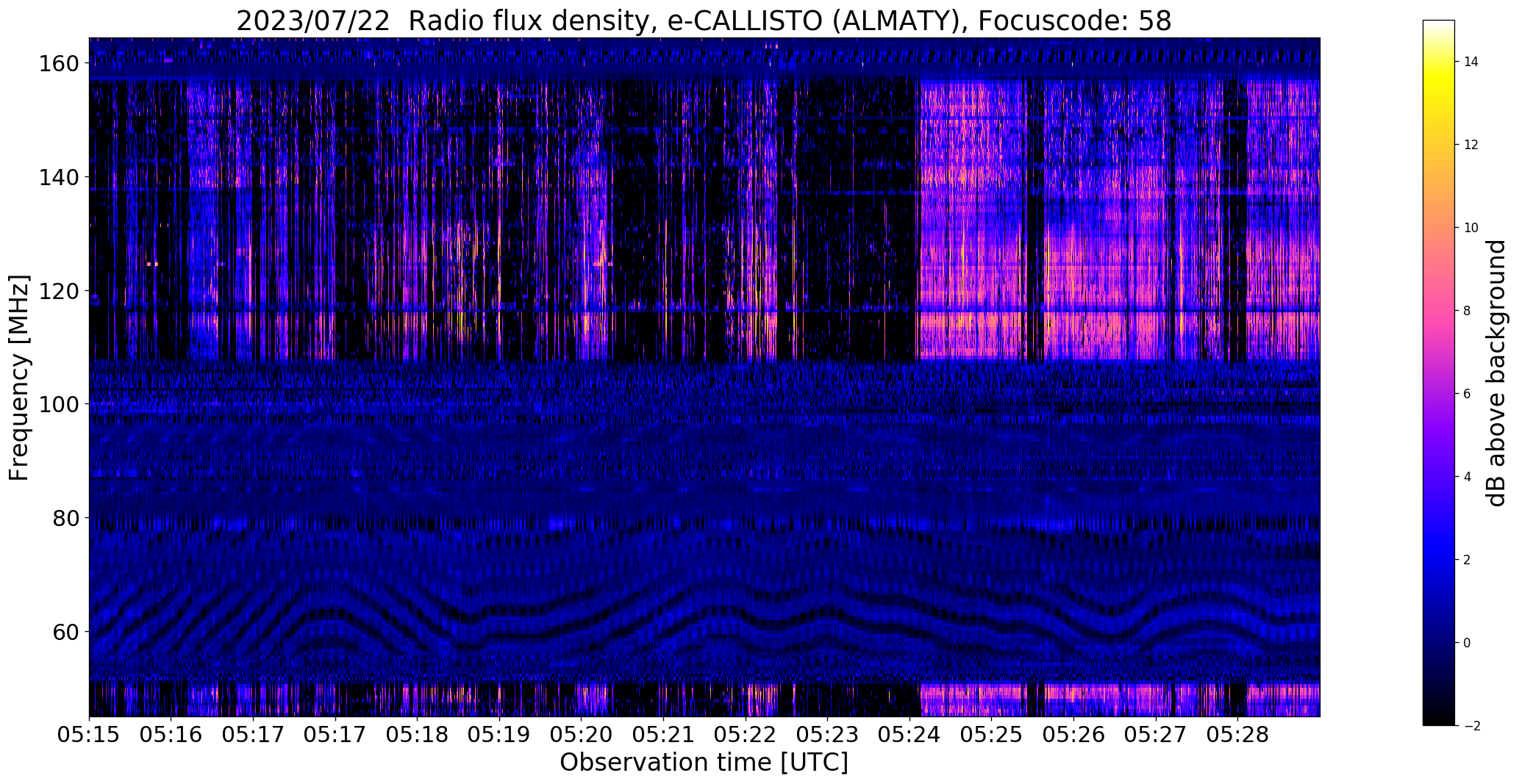Click the gradient colorbar strip

coord(1438,373)
